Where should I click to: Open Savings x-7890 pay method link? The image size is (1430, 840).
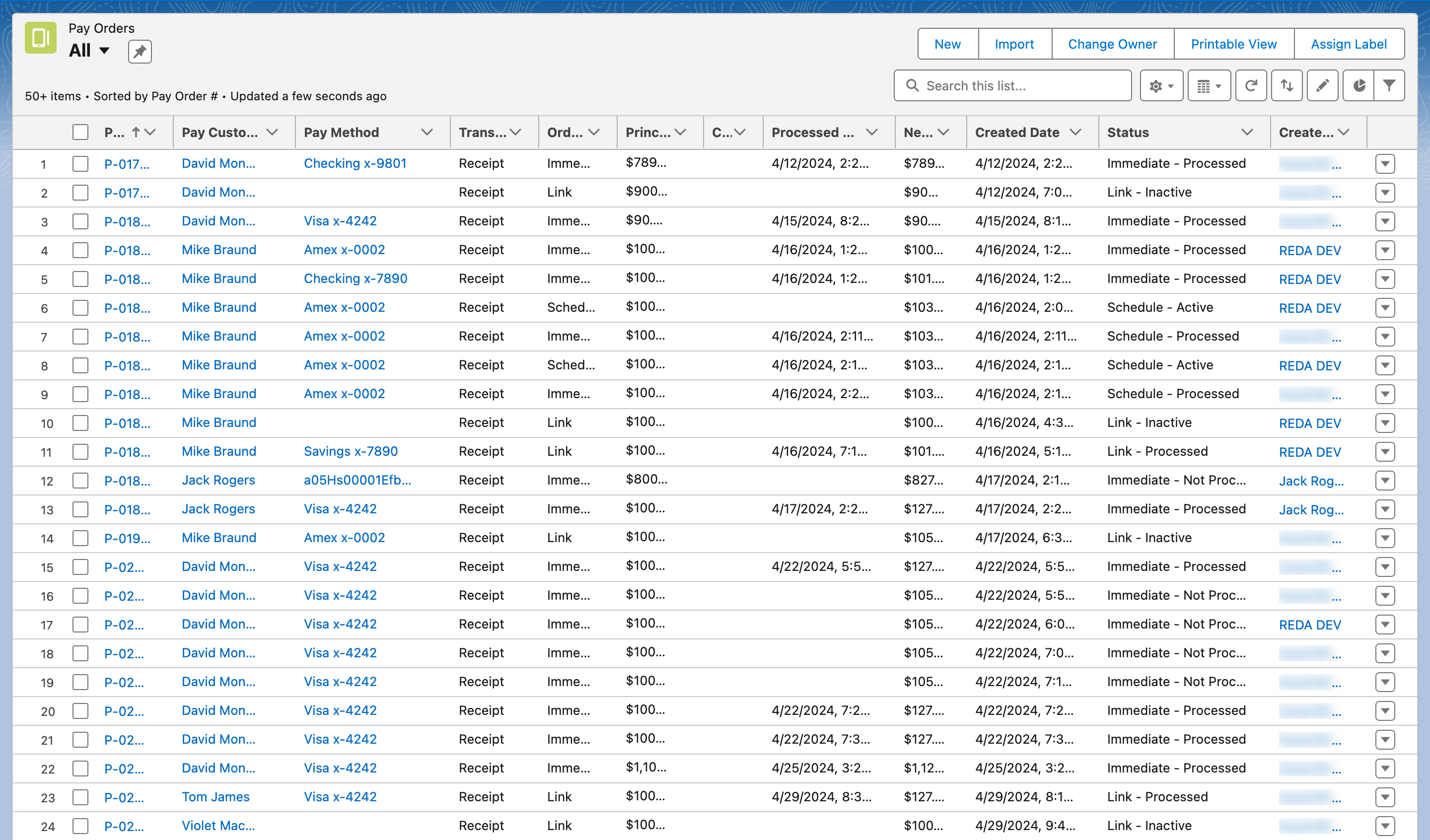(x=351, y=451)
